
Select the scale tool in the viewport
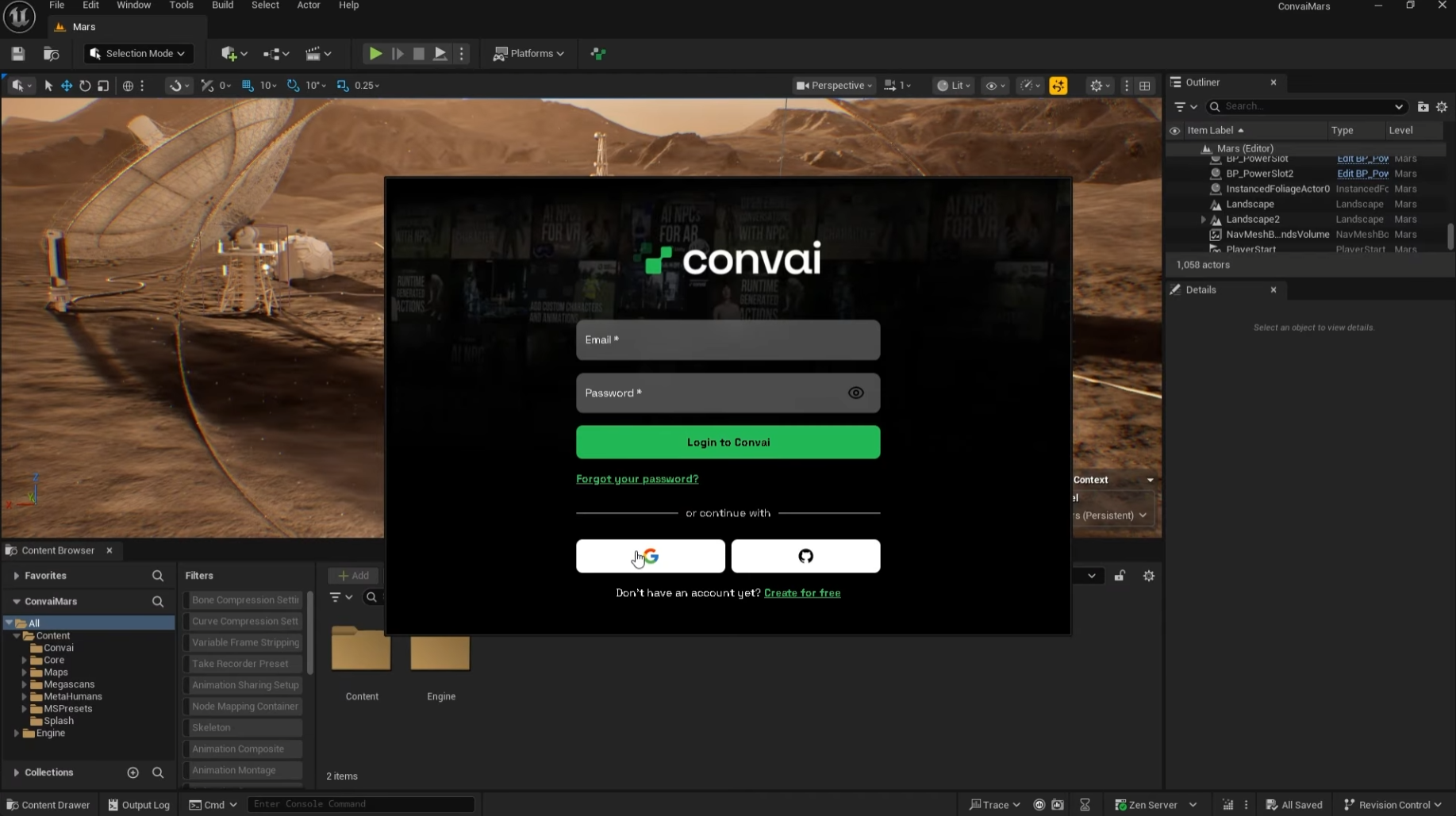103,86
